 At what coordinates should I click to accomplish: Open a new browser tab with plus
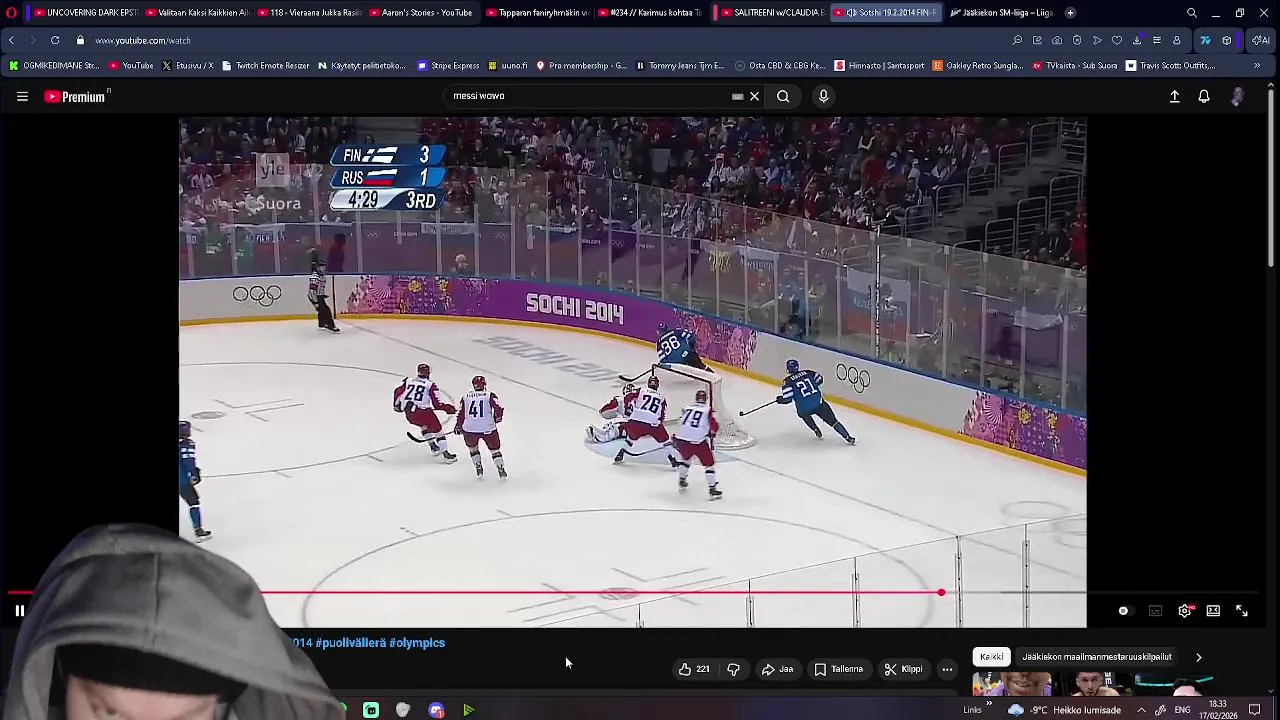click(1070, 13)
